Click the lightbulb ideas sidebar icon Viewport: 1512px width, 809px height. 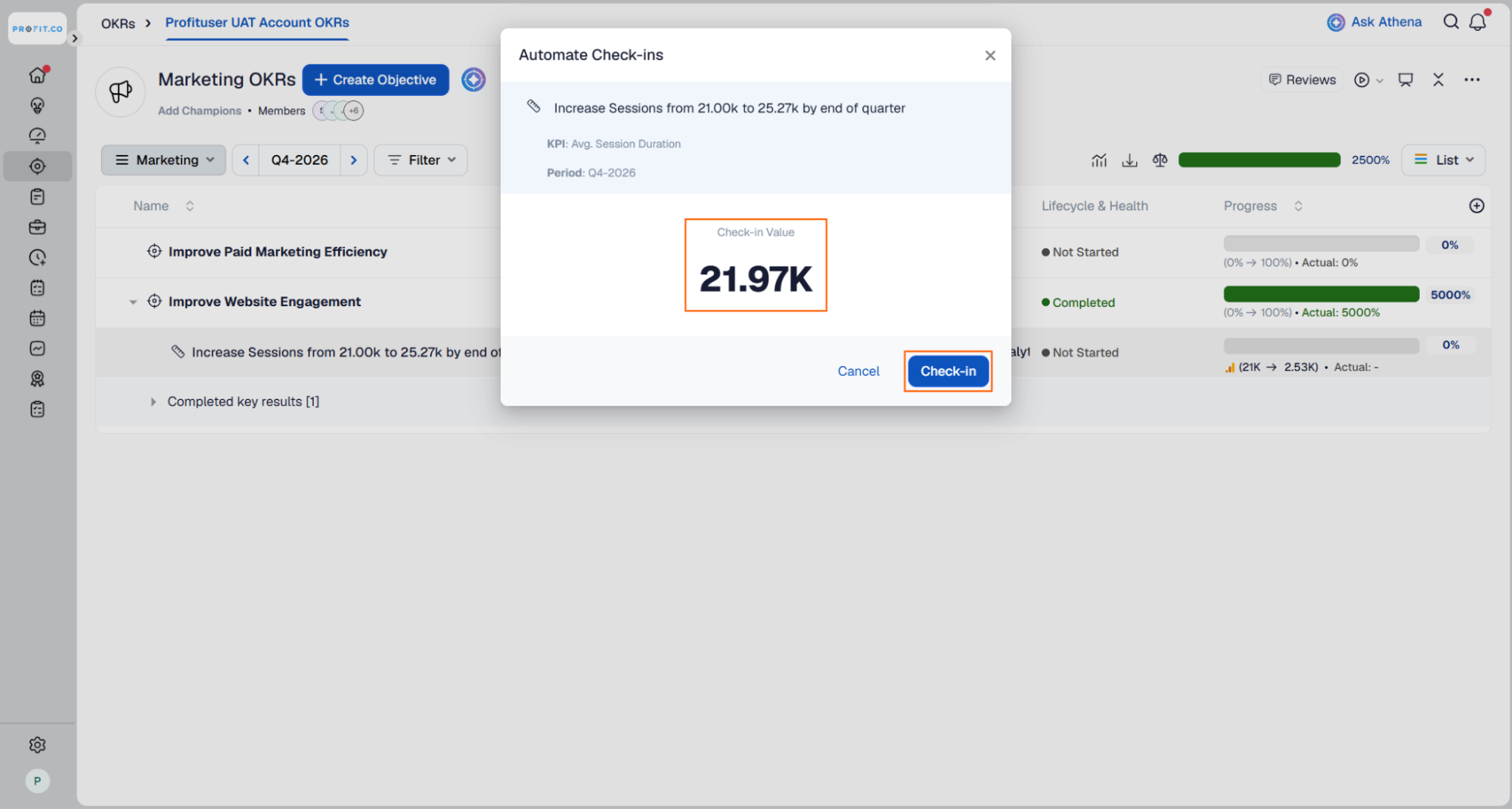[37, 105]
